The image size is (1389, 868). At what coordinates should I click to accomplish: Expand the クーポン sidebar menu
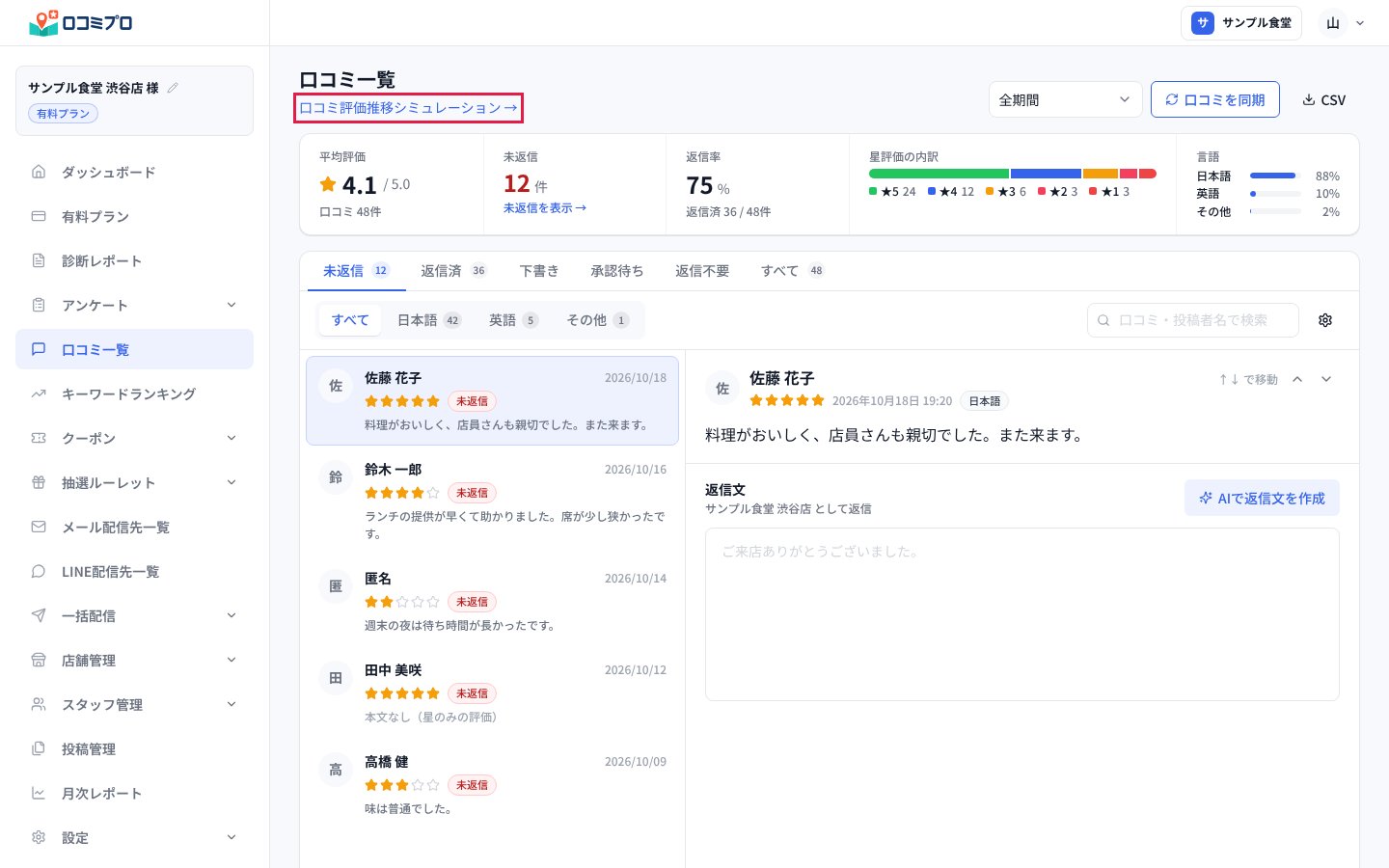click(x=134, y=438)
